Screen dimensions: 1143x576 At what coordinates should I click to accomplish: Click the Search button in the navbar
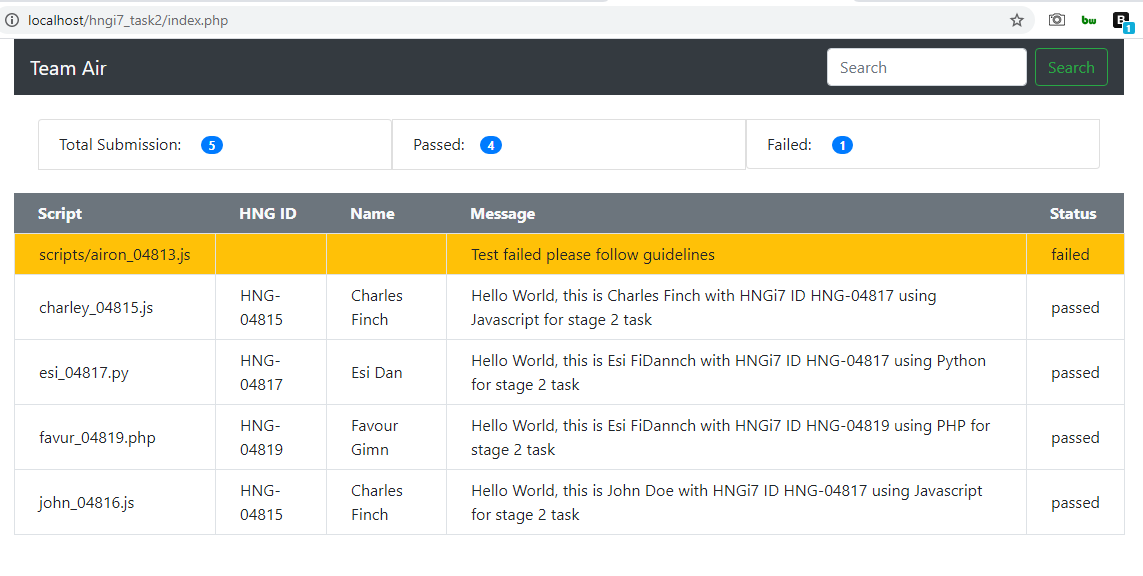[1071, 67]
